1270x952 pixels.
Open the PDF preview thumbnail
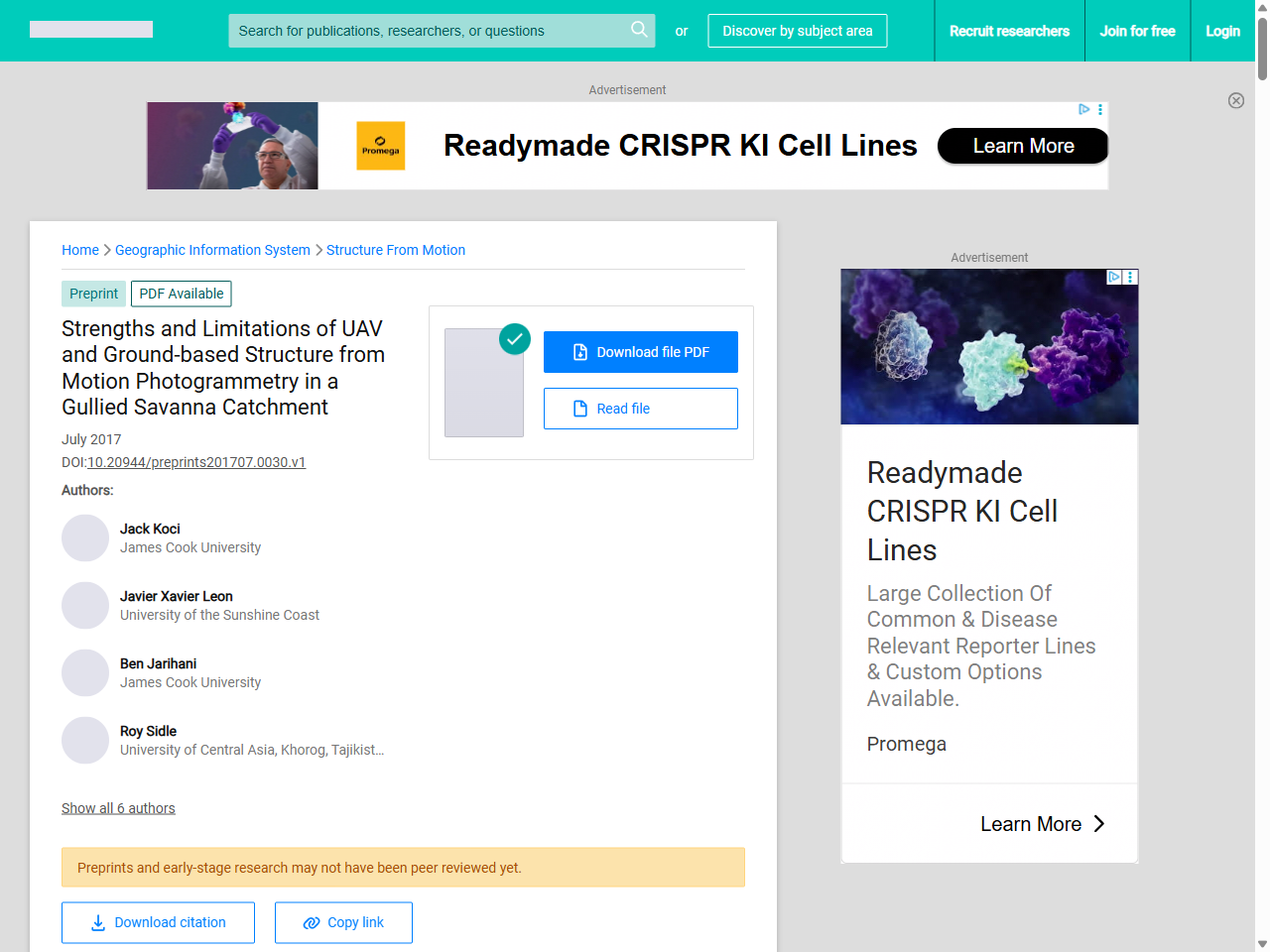click(x=483, y=384)
